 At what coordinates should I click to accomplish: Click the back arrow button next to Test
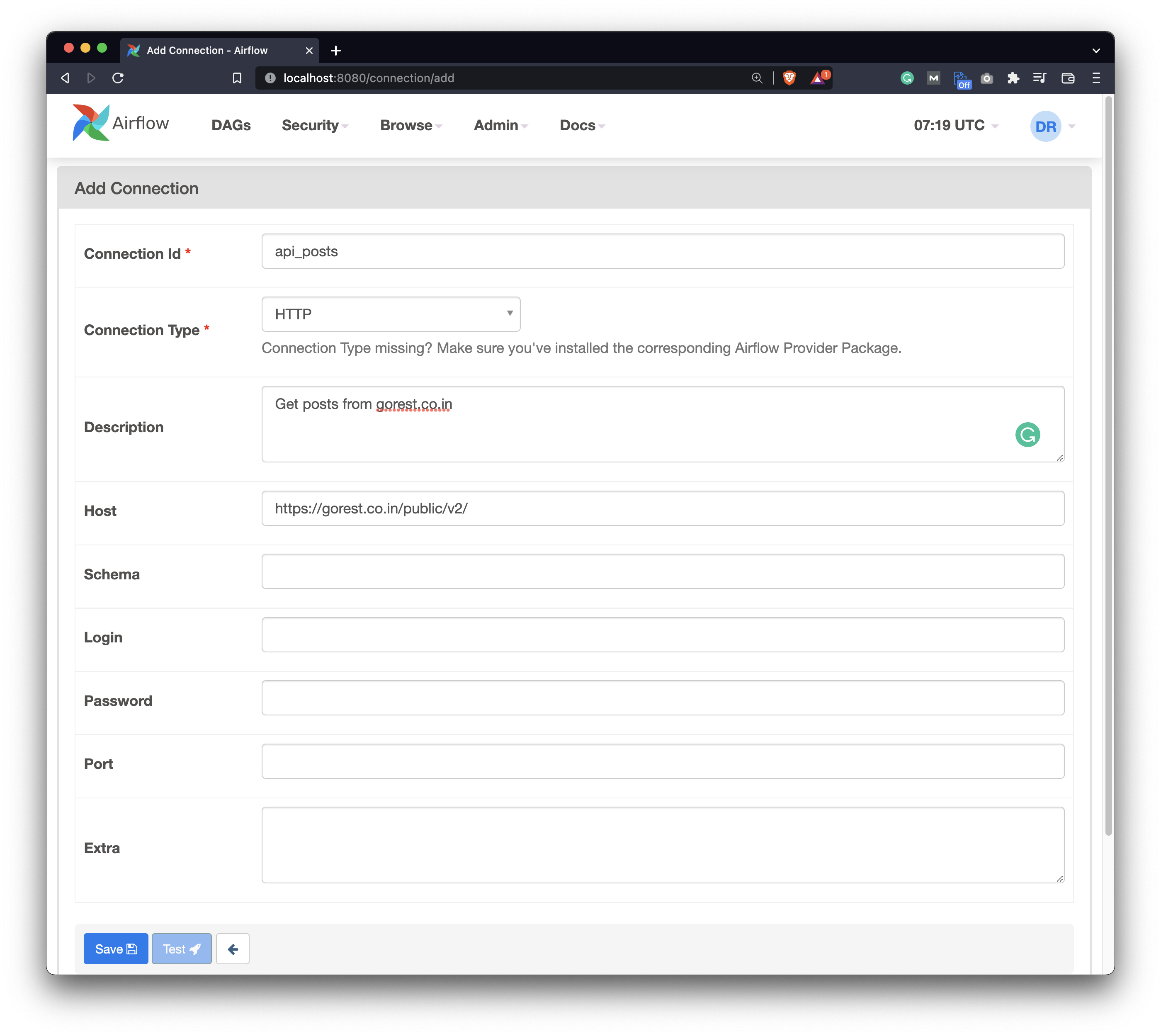(232, 949)
